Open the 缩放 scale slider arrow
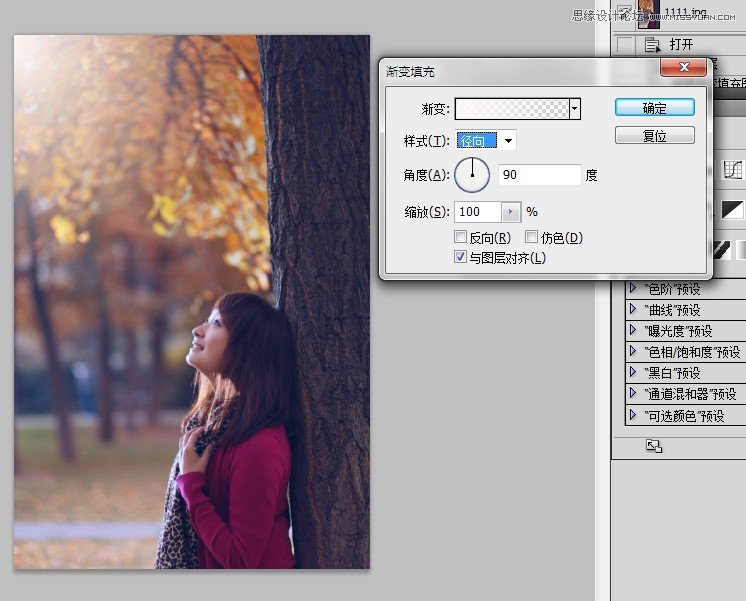The height and width of the screenshot is (601, 746). pyautogui.click(x=511, y=212)
